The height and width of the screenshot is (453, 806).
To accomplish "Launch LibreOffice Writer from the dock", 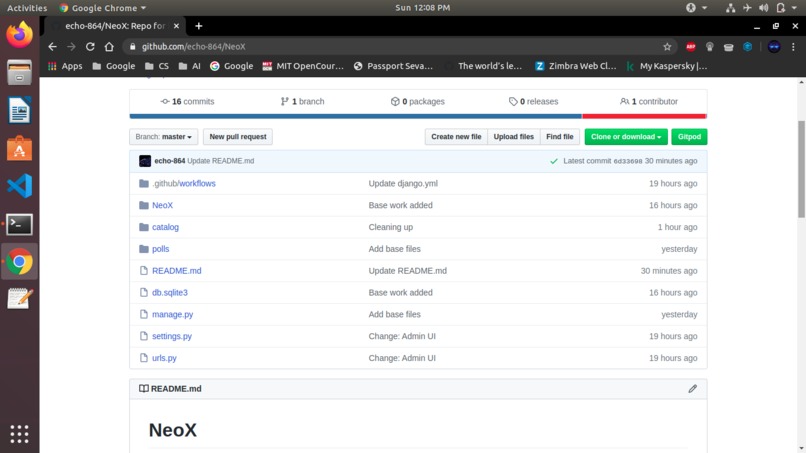I will tap(20, 110).
